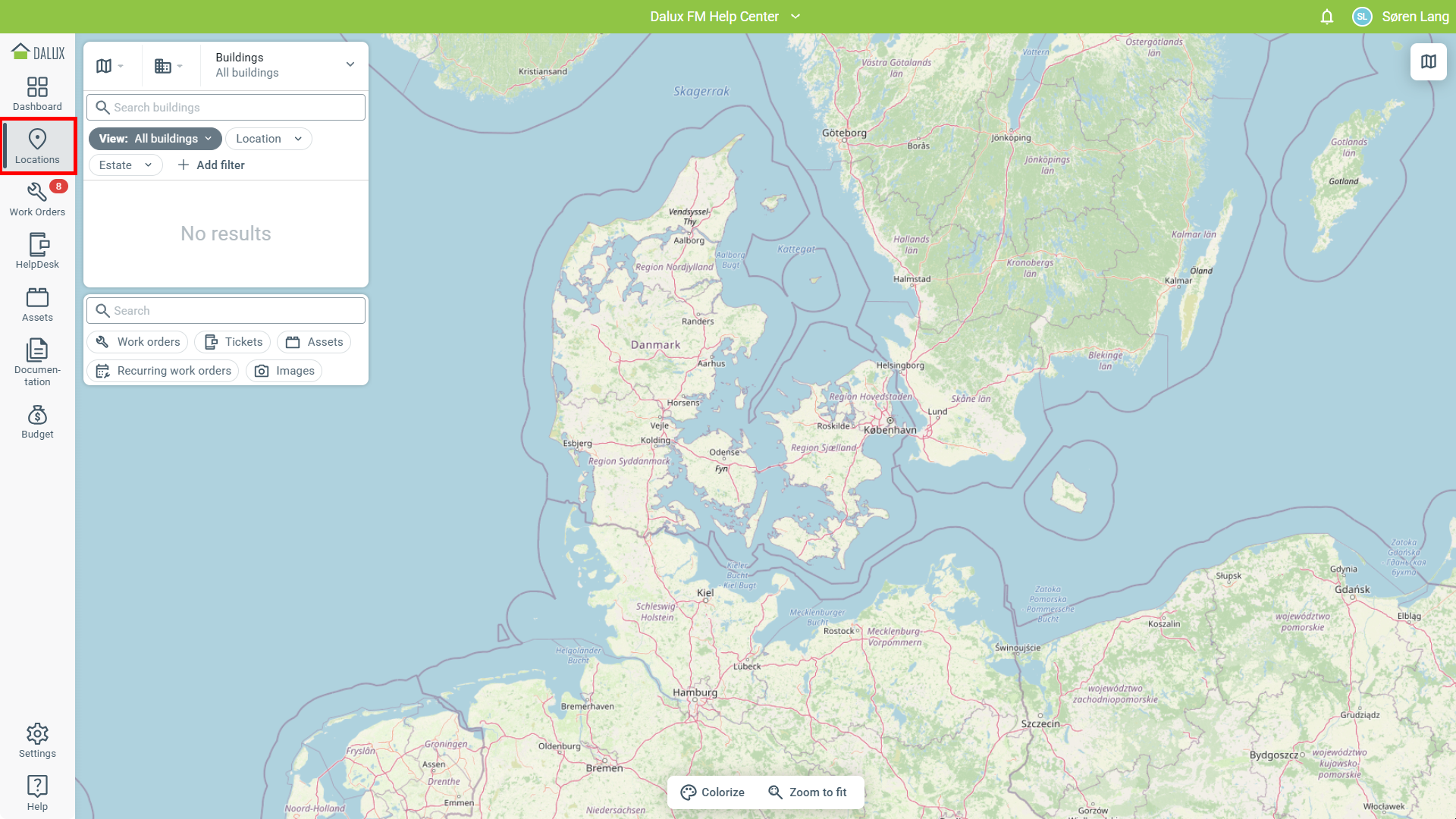Screen dimensions: 1456x819
Task: Open the Dalux FM Help Center menu
Action: tap(724, 17)
